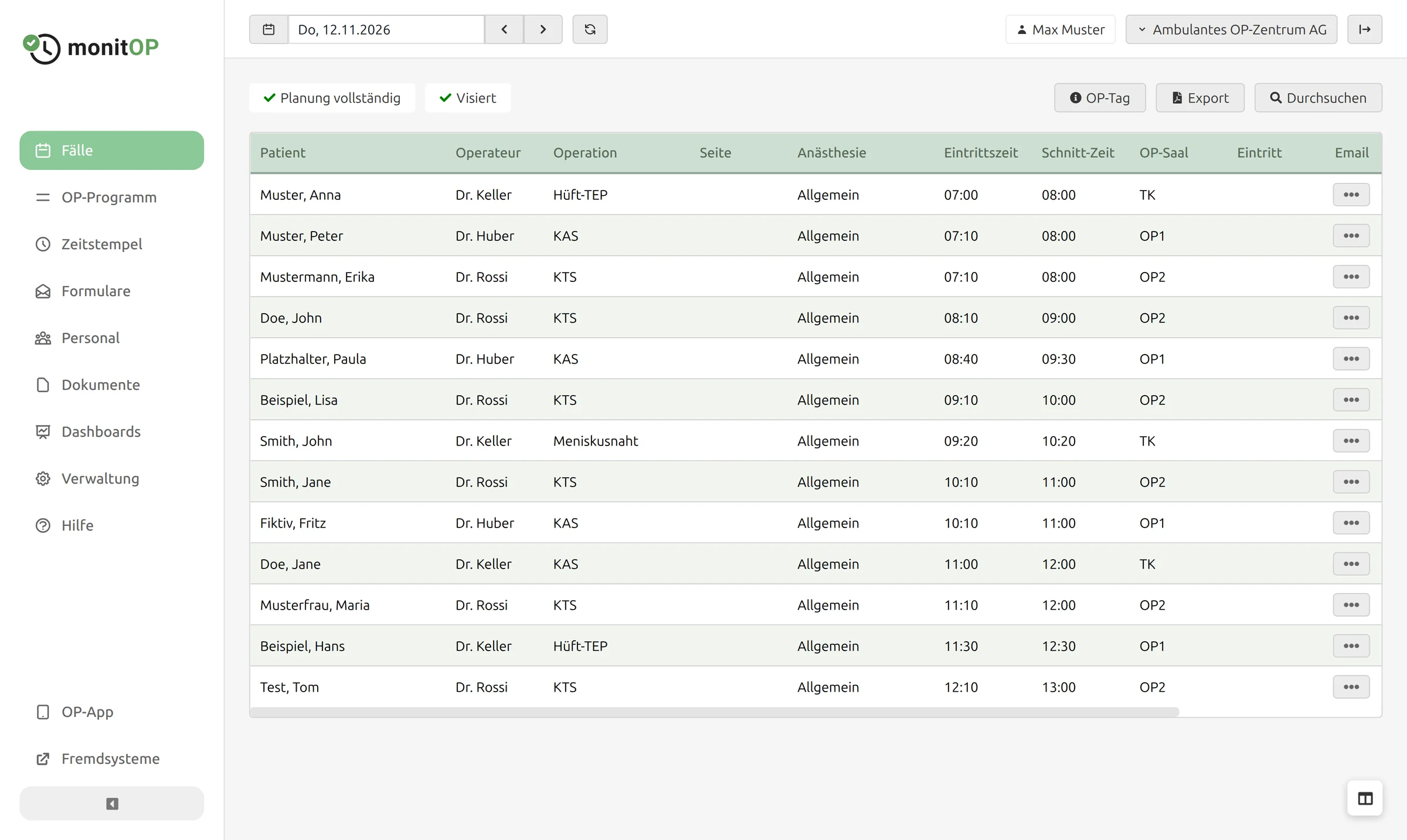This screenshot has width=1407, height=840.
Task: Open actions menu for Musterfrau, Maria
Action: pyautogui.click(x=1351, y=605)
